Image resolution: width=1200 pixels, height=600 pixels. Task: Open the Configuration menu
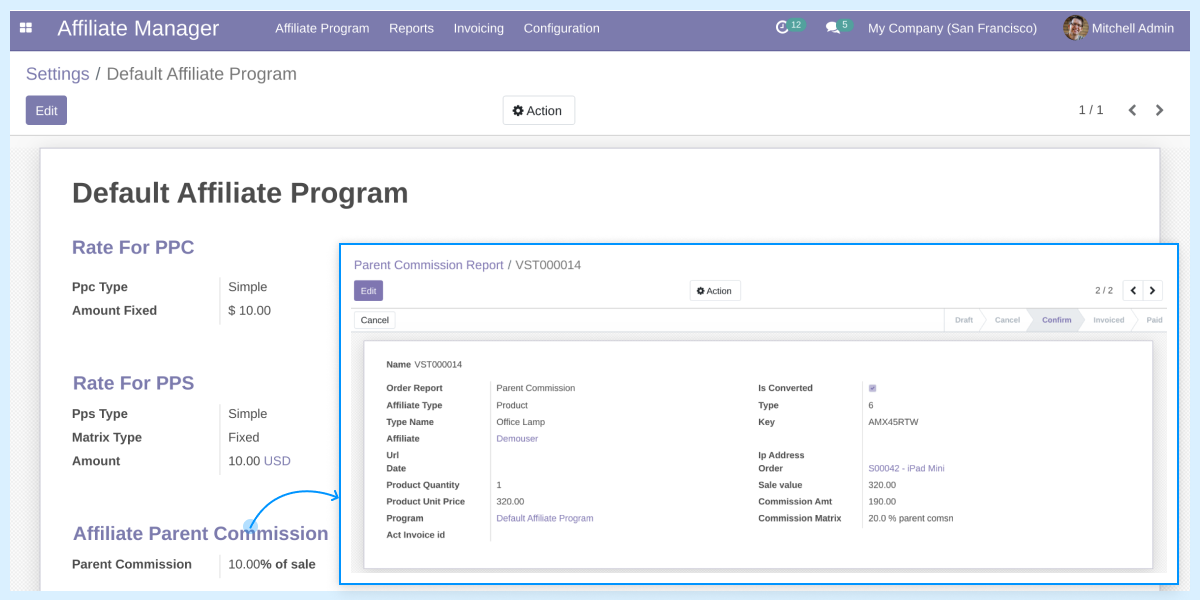(x=561, y=28)
